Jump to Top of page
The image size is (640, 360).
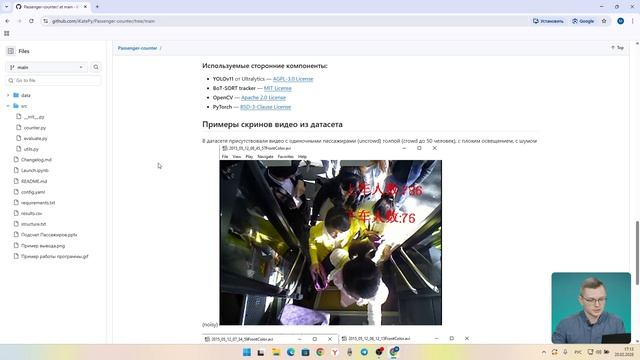617,48
